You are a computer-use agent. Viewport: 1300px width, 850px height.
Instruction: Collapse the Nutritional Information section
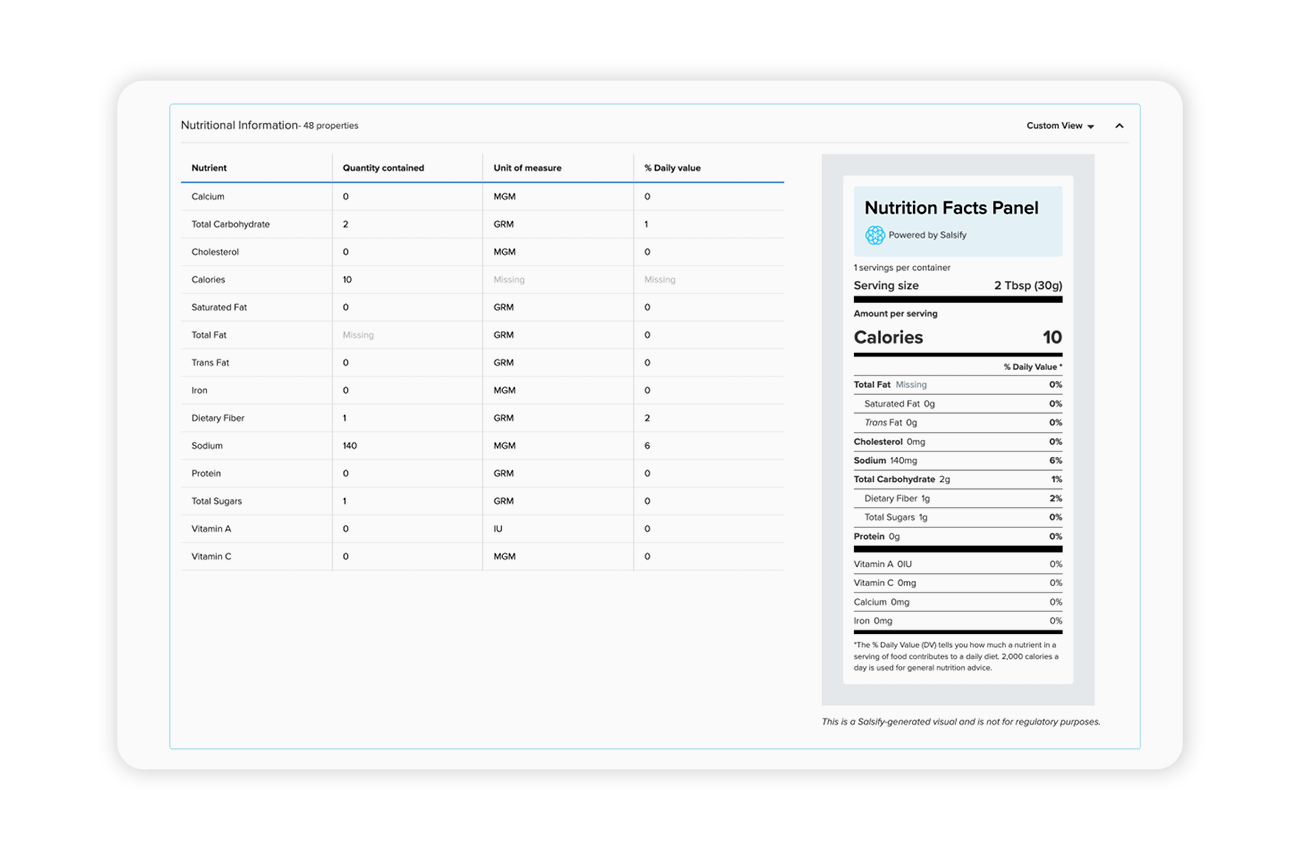(x=1119, y=125)
